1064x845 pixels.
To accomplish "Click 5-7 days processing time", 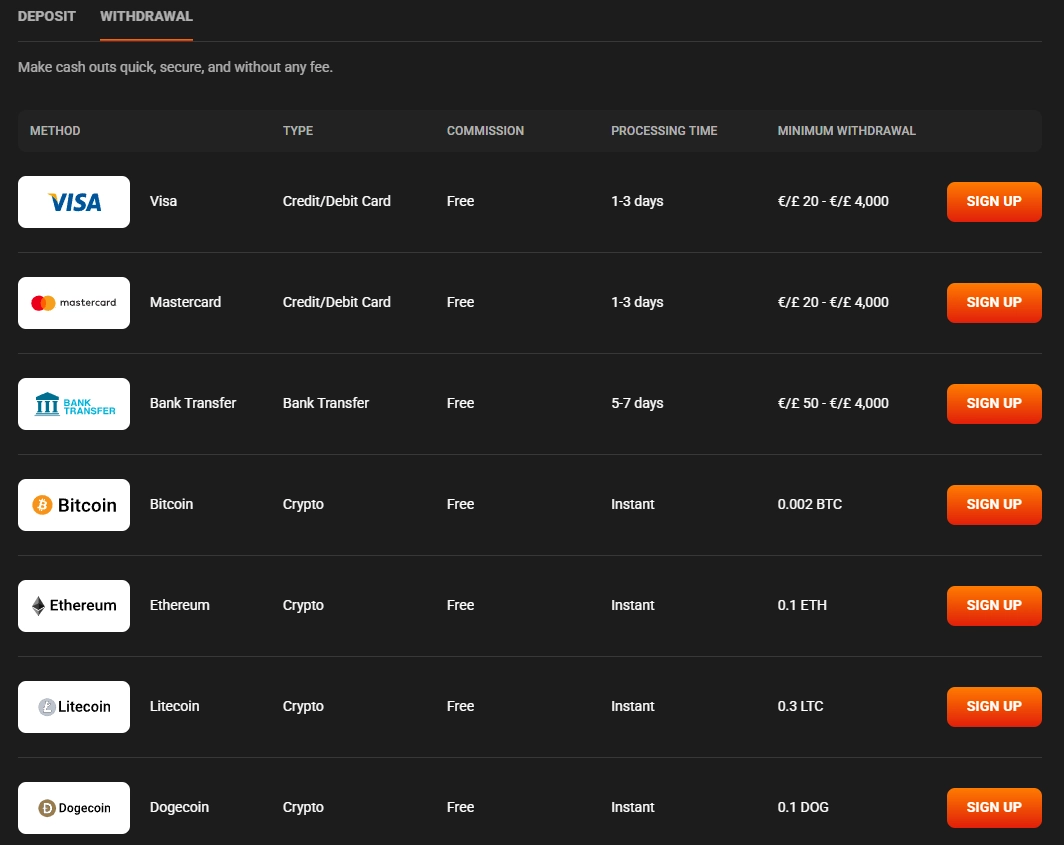I will coord(637,404).
